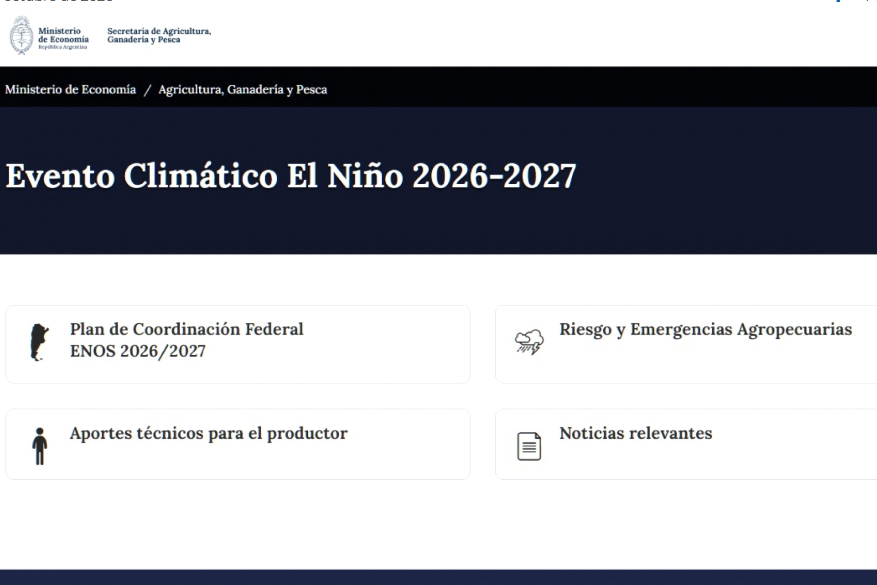Open Agricultura, Ganadería y Pesca breadcrumb
Viewport: 877px width, 585px height.
[243, 89]
